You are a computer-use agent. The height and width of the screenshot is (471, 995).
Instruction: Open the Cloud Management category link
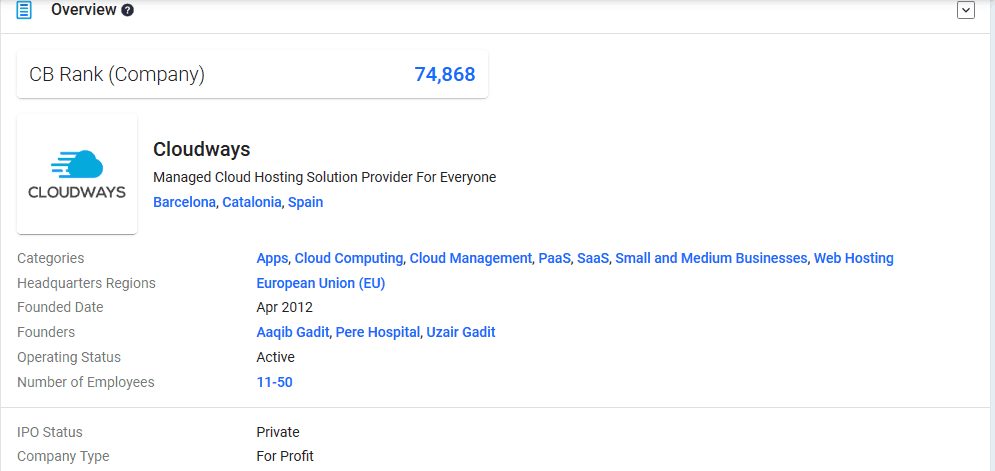[470, 258]
